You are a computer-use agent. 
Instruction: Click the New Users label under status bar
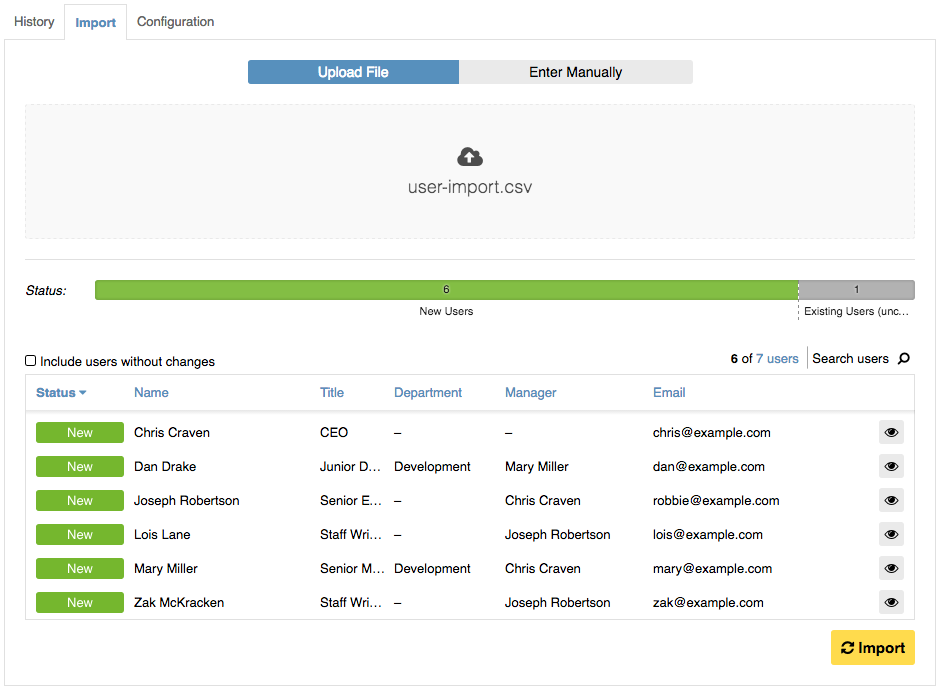(446, 311)
